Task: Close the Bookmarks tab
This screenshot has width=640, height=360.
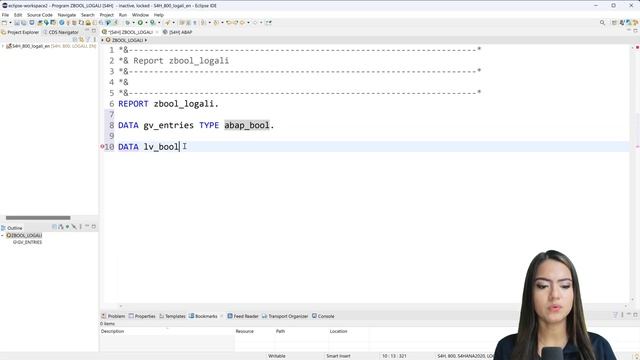Action: (222, 316)
